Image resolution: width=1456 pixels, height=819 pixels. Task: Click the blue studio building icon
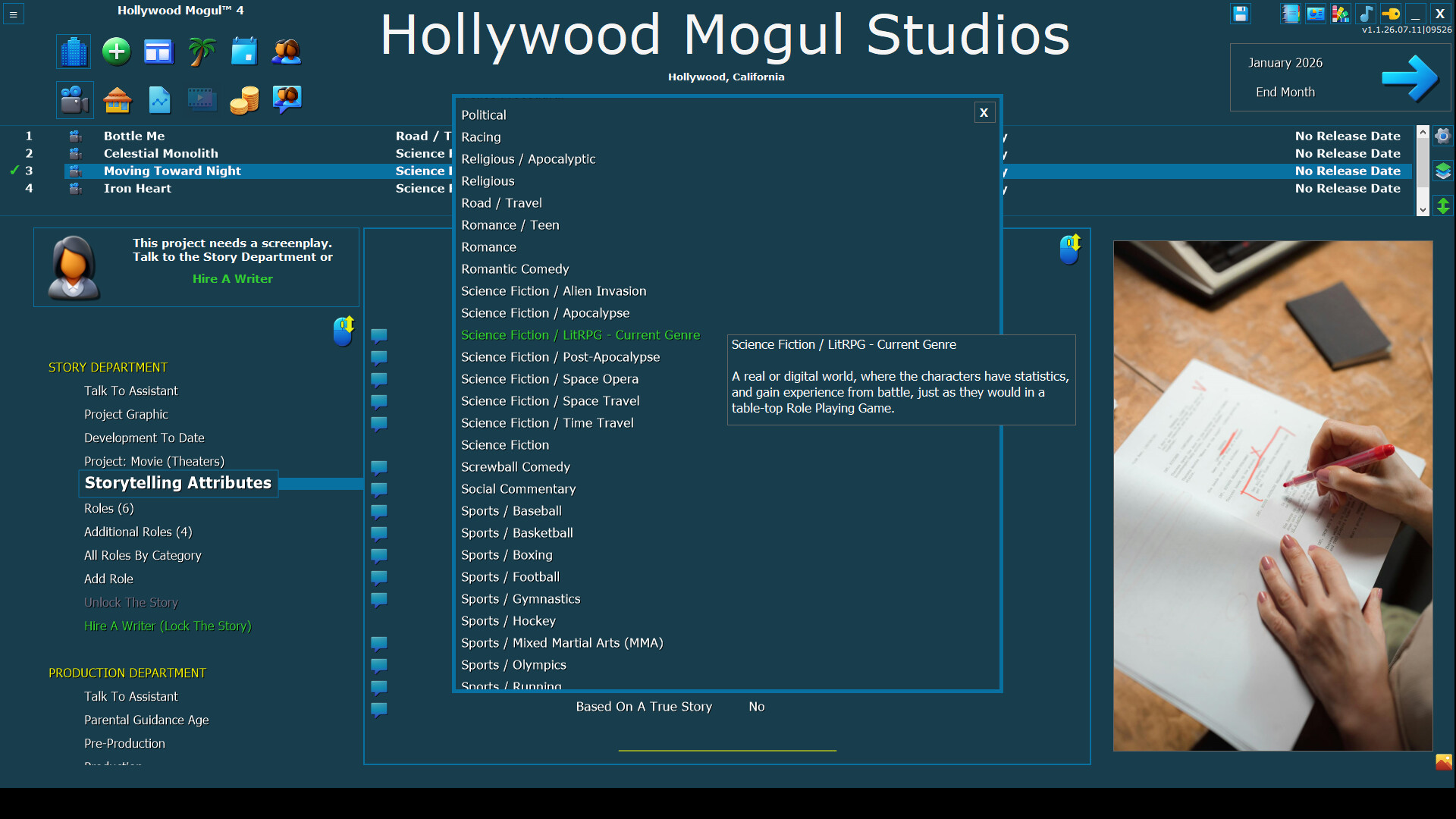74,52
